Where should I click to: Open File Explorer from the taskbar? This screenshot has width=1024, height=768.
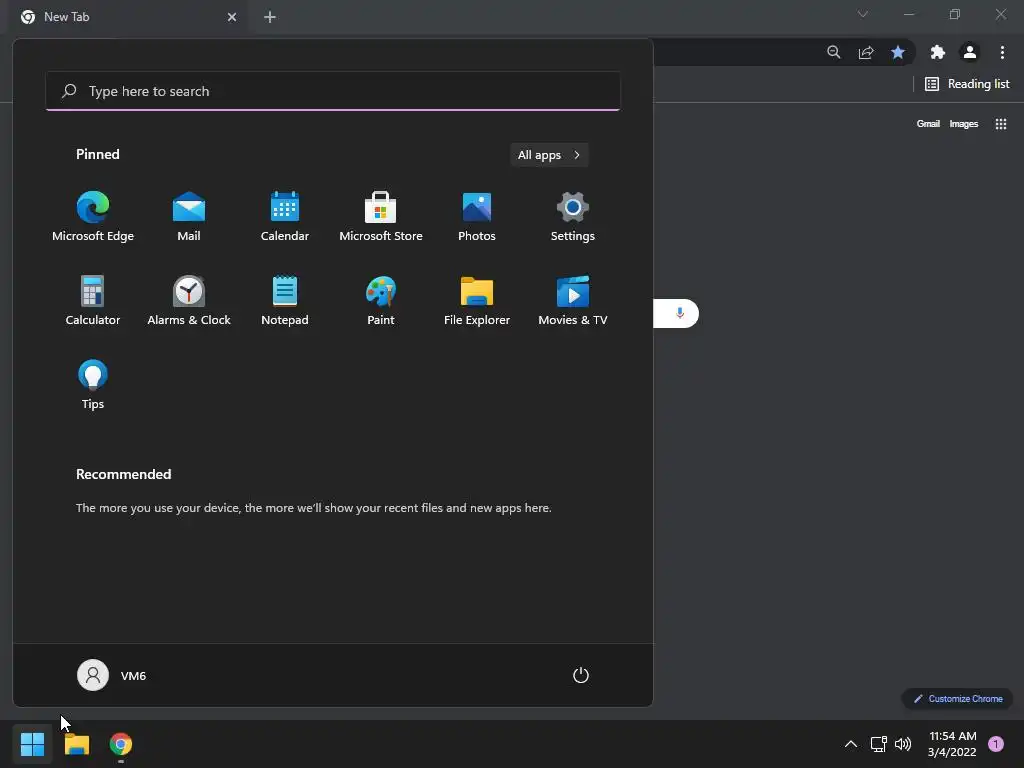pyautogui.click(x=76, y=744)
